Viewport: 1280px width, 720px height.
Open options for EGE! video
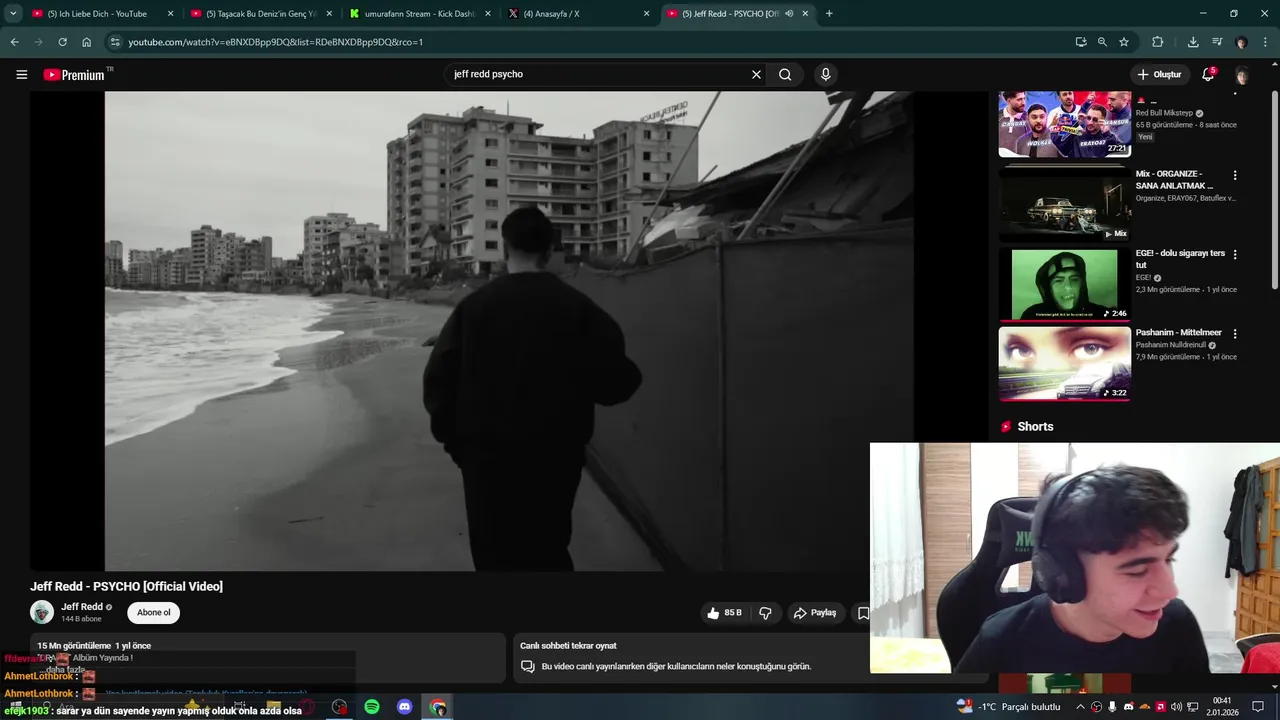(1234, 254)
